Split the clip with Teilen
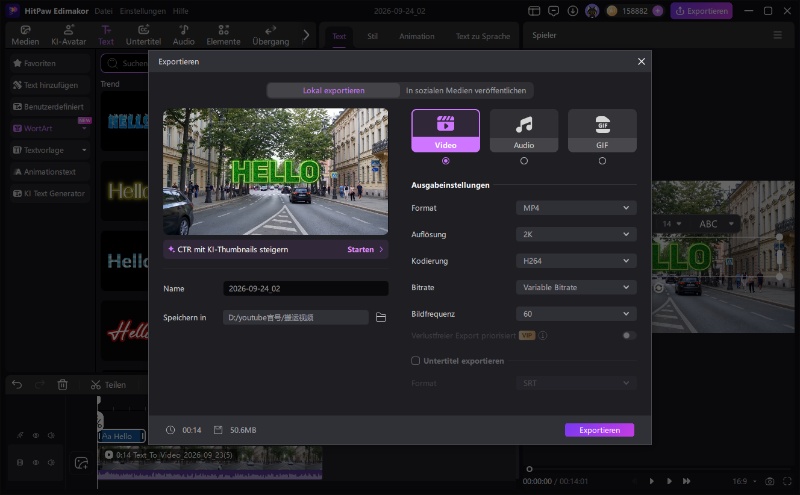The height and width of the screenshot is (495, 800). (108, 385)
